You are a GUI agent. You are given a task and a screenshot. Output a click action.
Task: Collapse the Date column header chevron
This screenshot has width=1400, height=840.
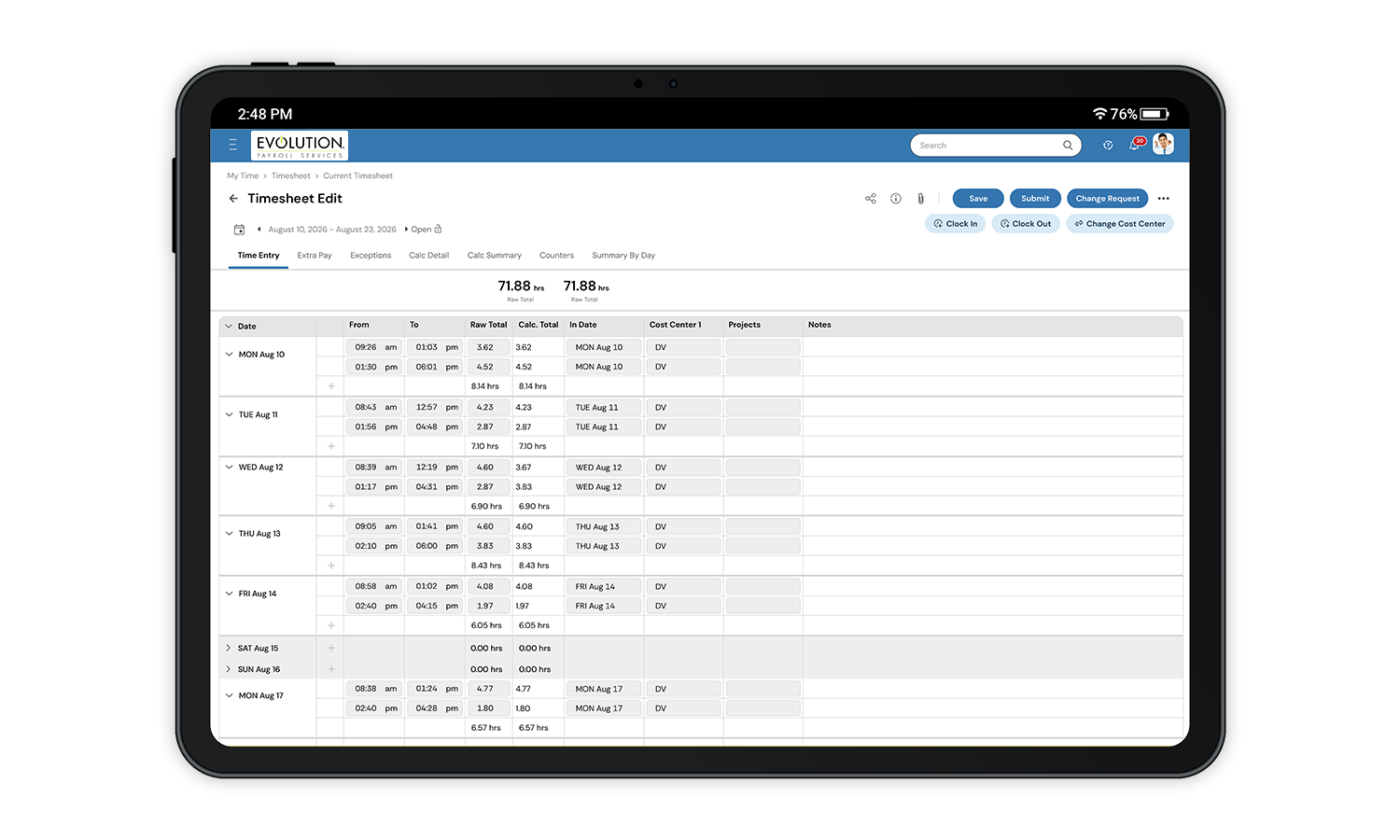[x=229, y=326]
